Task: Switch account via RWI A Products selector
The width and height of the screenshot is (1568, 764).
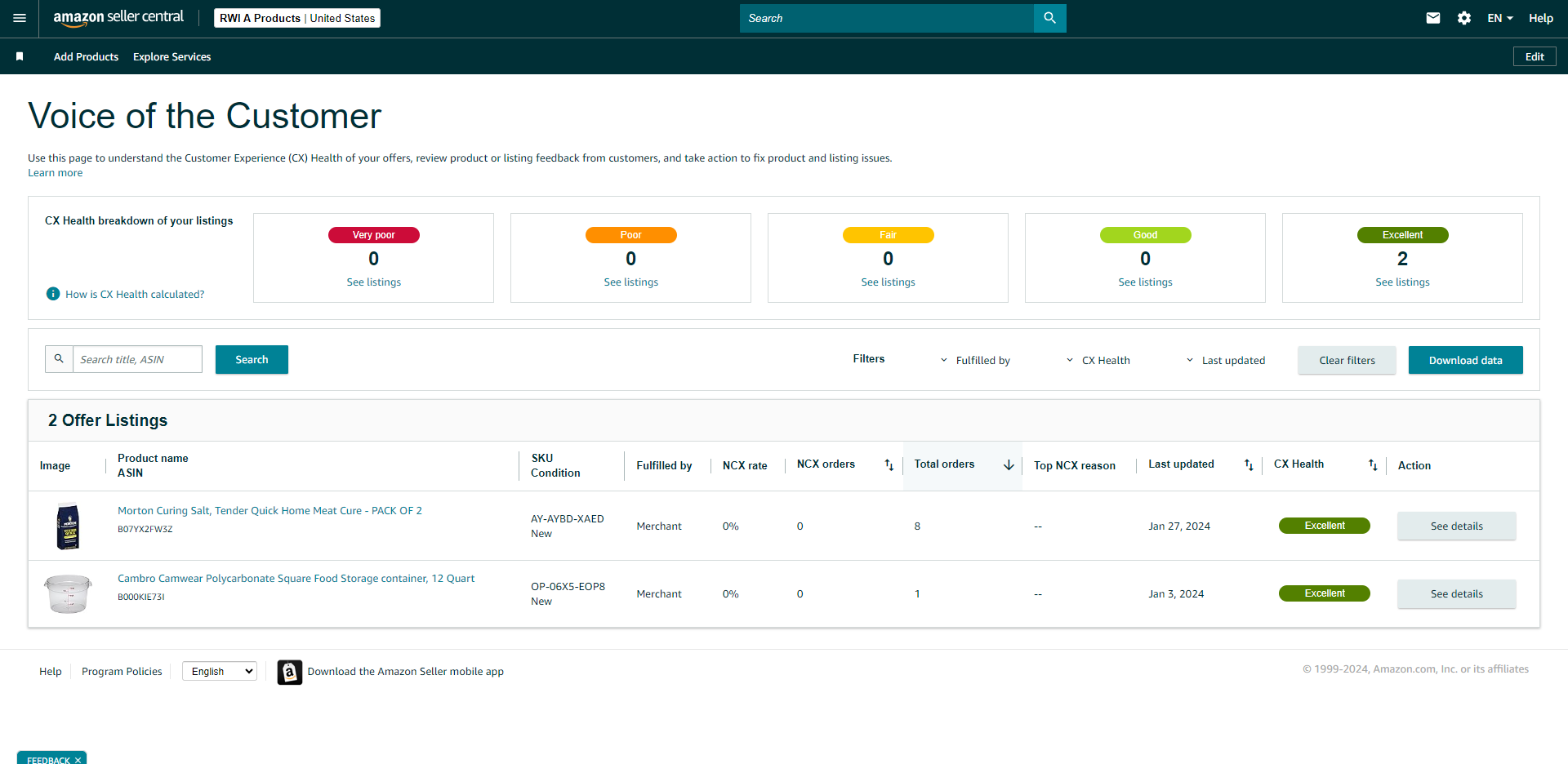Action: click(x=297, y=18)
